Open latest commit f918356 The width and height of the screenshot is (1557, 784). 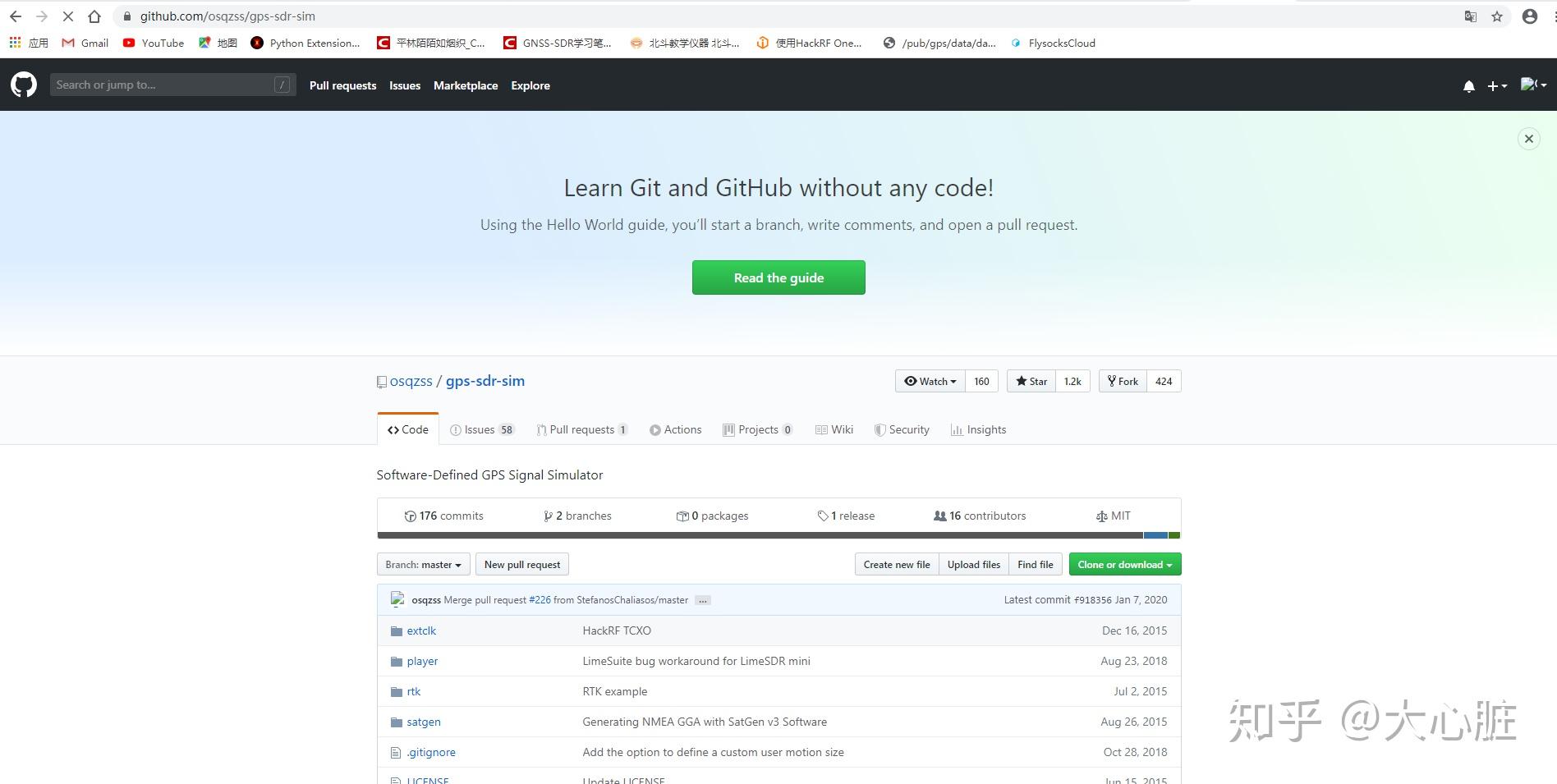point(1093,600)
